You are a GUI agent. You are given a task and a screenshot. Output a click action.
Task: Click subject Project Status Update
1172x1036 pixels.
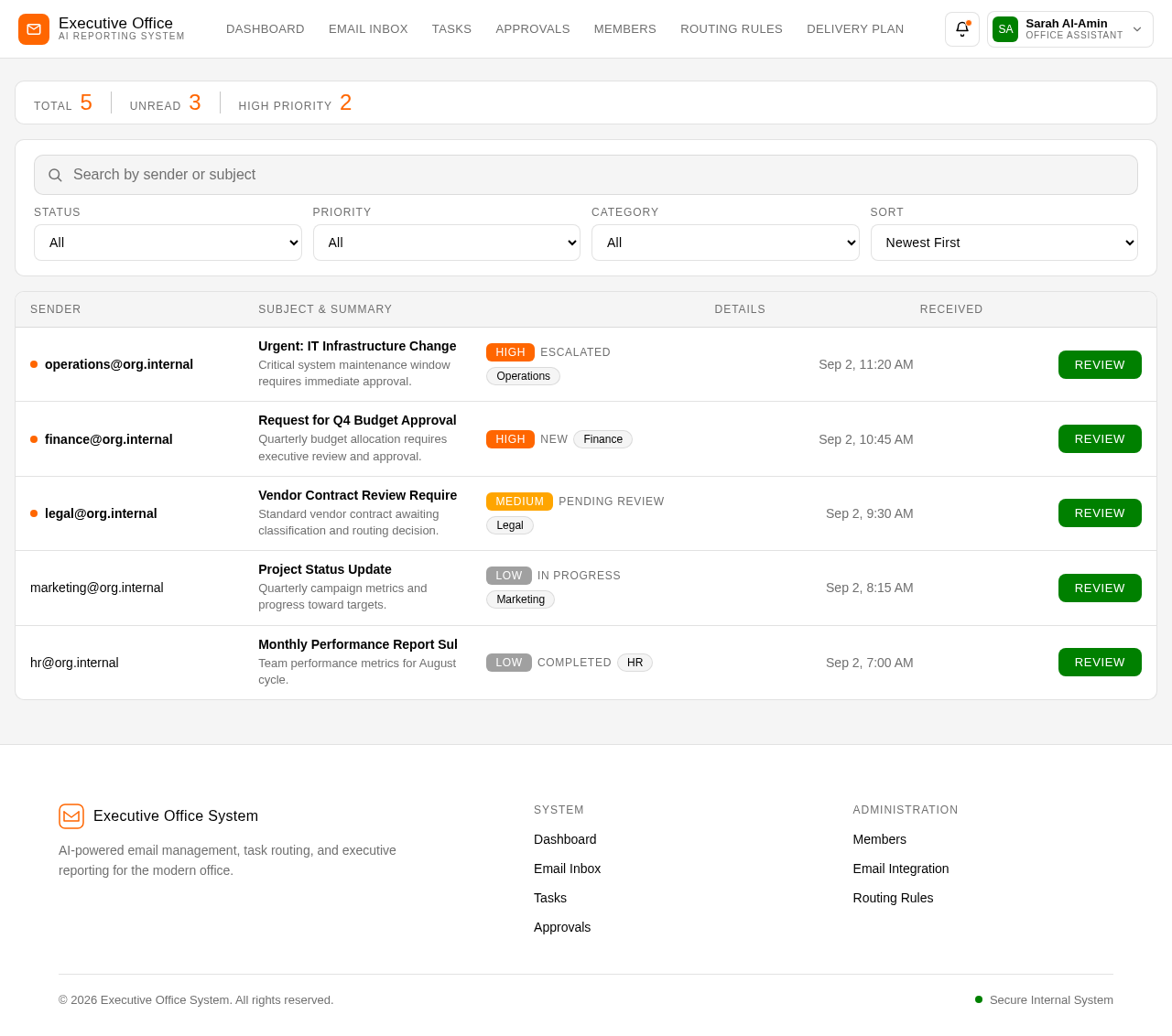coord(325,569)
